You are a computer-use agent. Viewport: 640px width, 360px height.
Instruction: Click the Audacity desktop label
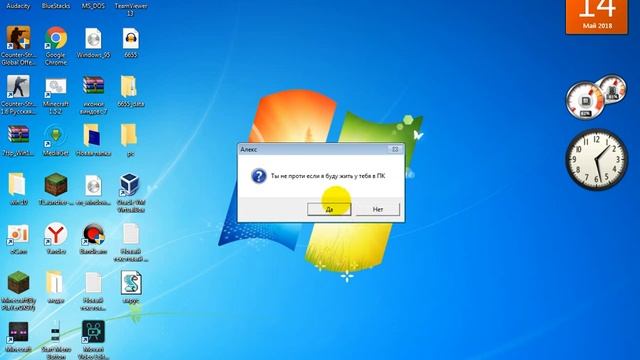(18, 6)
